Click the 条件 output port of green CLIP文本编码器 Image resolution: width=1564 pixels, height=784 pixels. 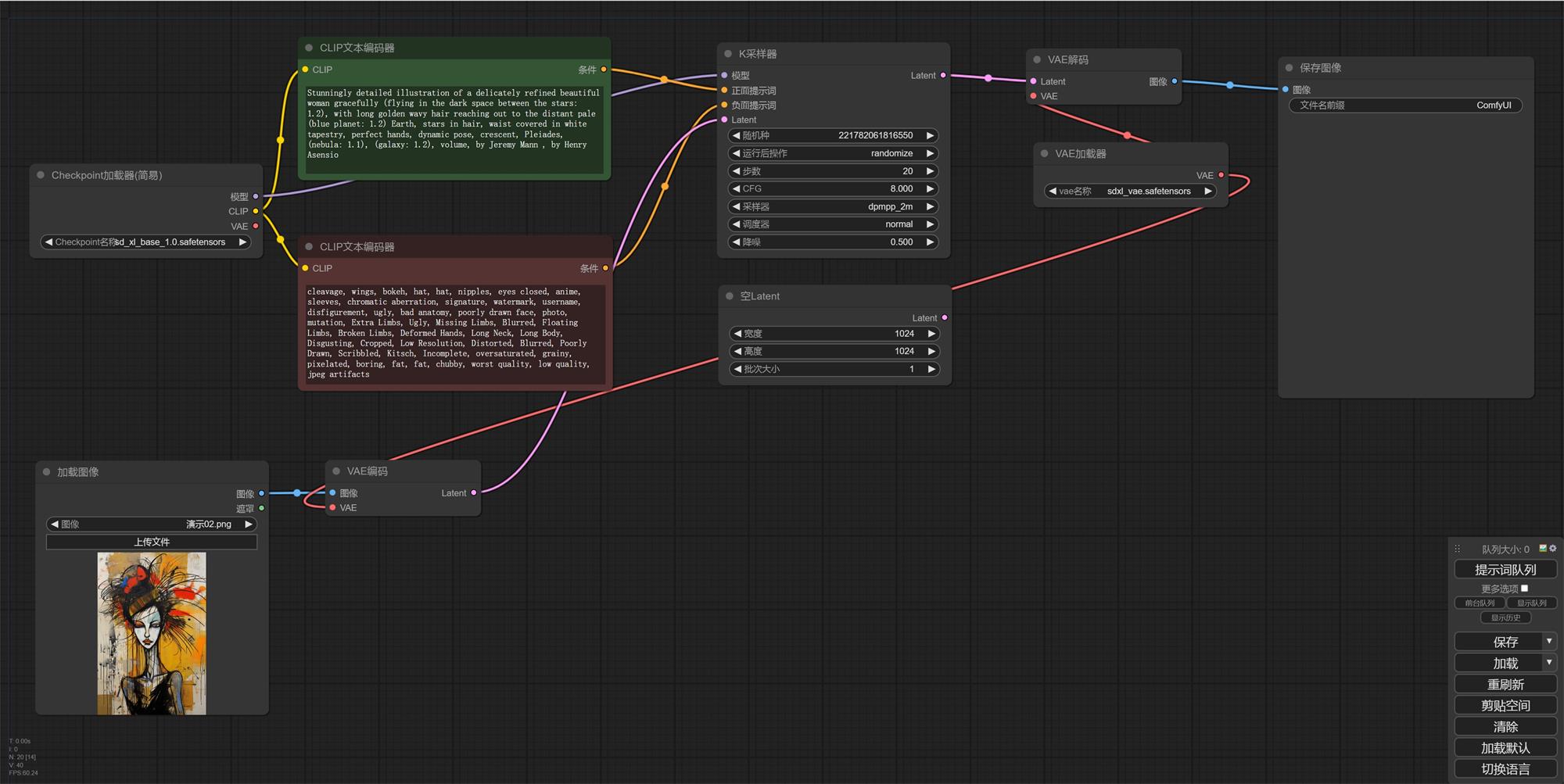pos(604,70)
